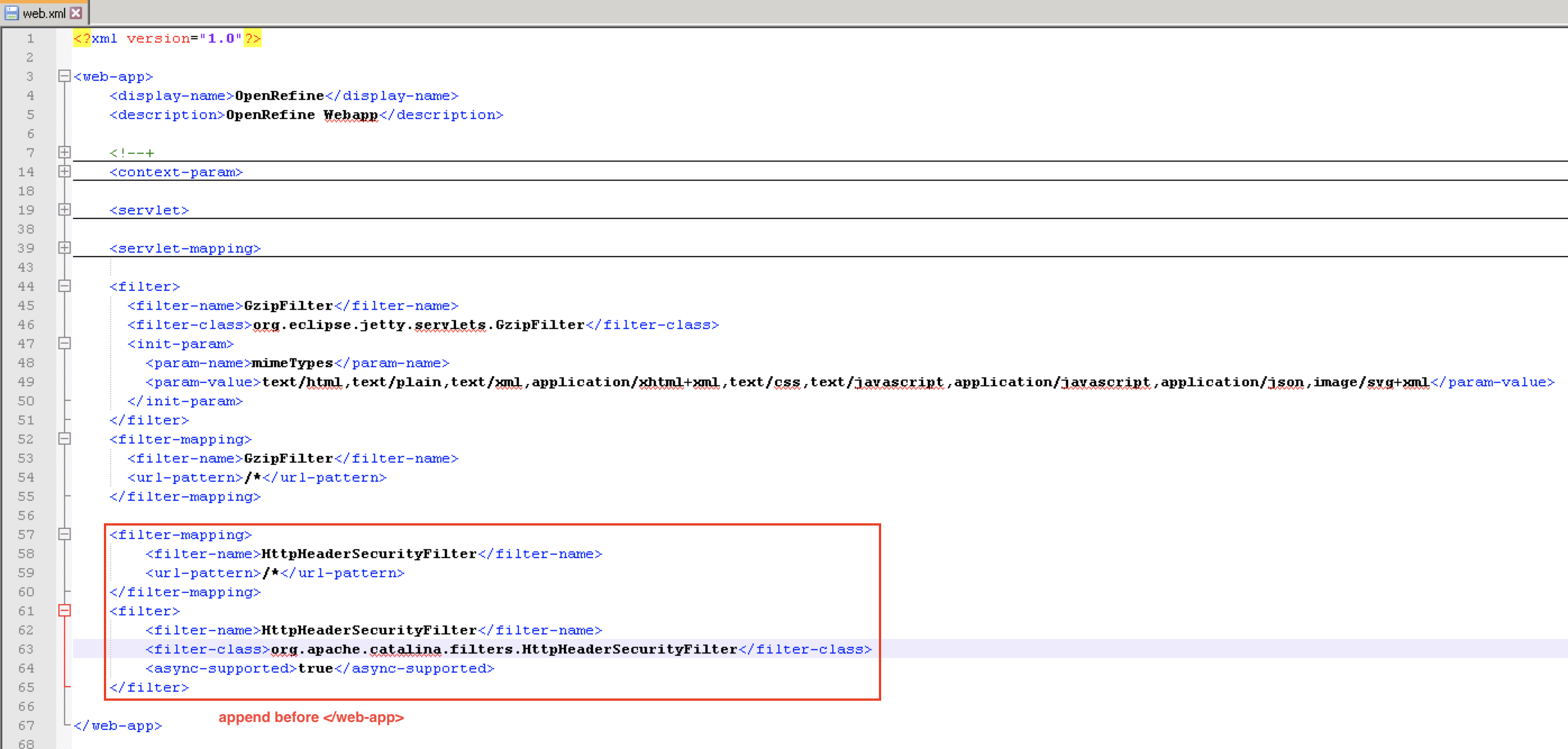This screenshot has width=1568, height=749.
Task: Collapse the web-app fold marker on line 3
Action: (x=64, y=76)
